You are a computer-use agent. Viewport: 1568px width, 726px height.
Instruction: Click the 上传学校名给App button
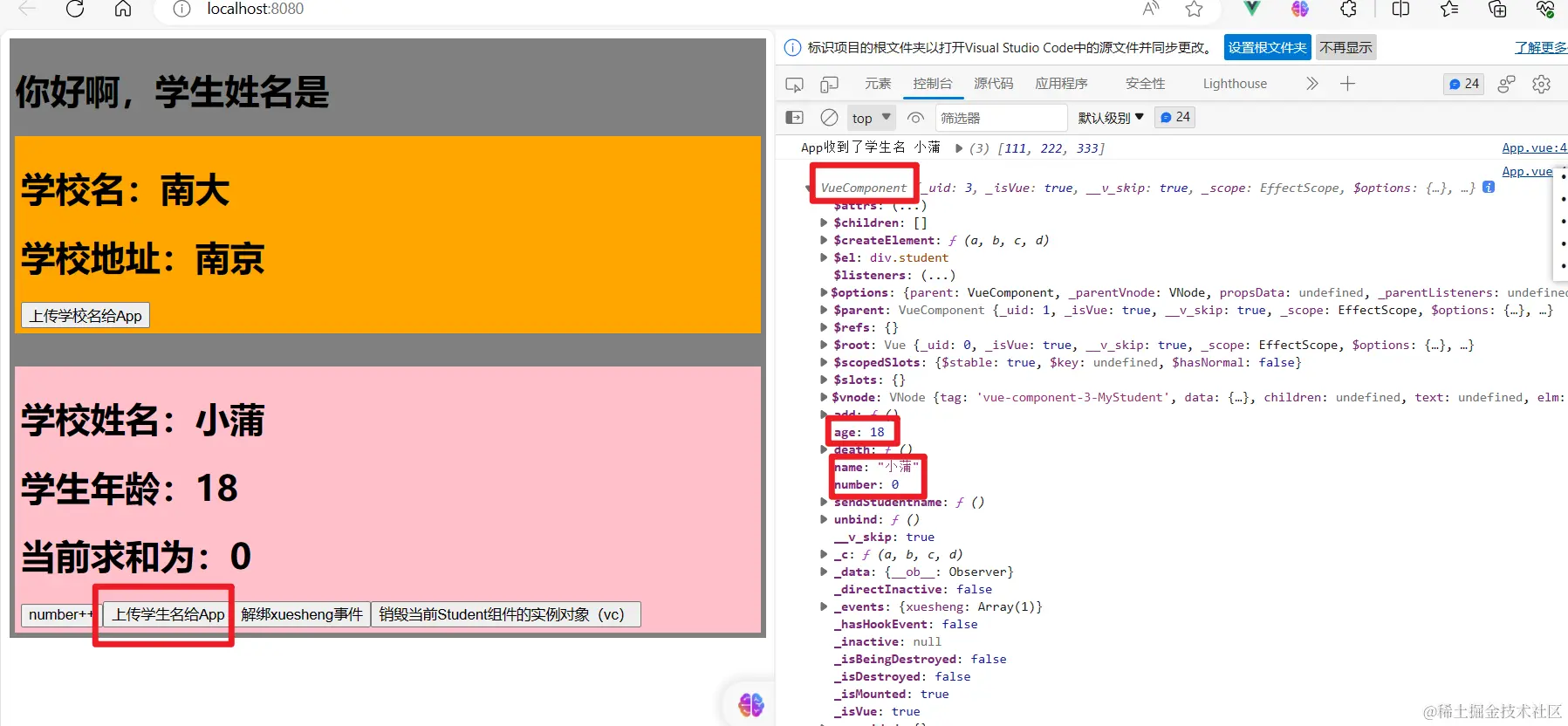click(86, 315)
